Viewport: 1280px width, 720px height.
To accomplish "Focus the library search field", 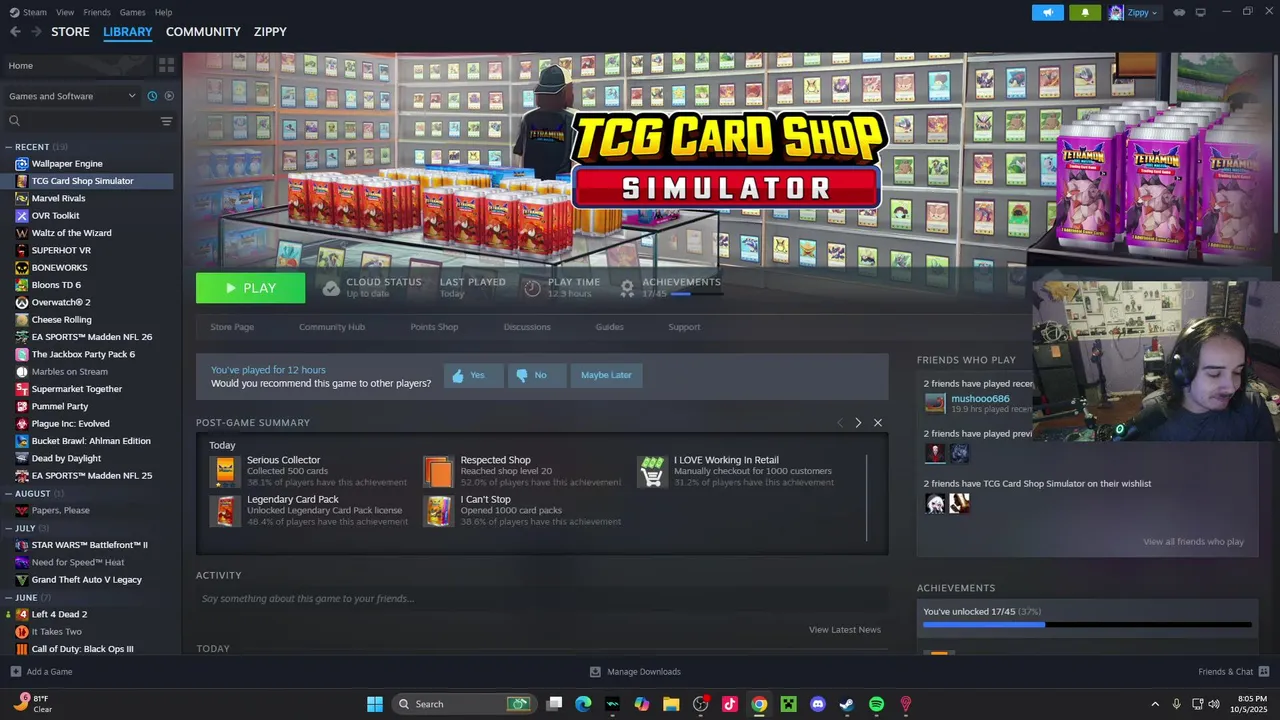I will (80, 121).
